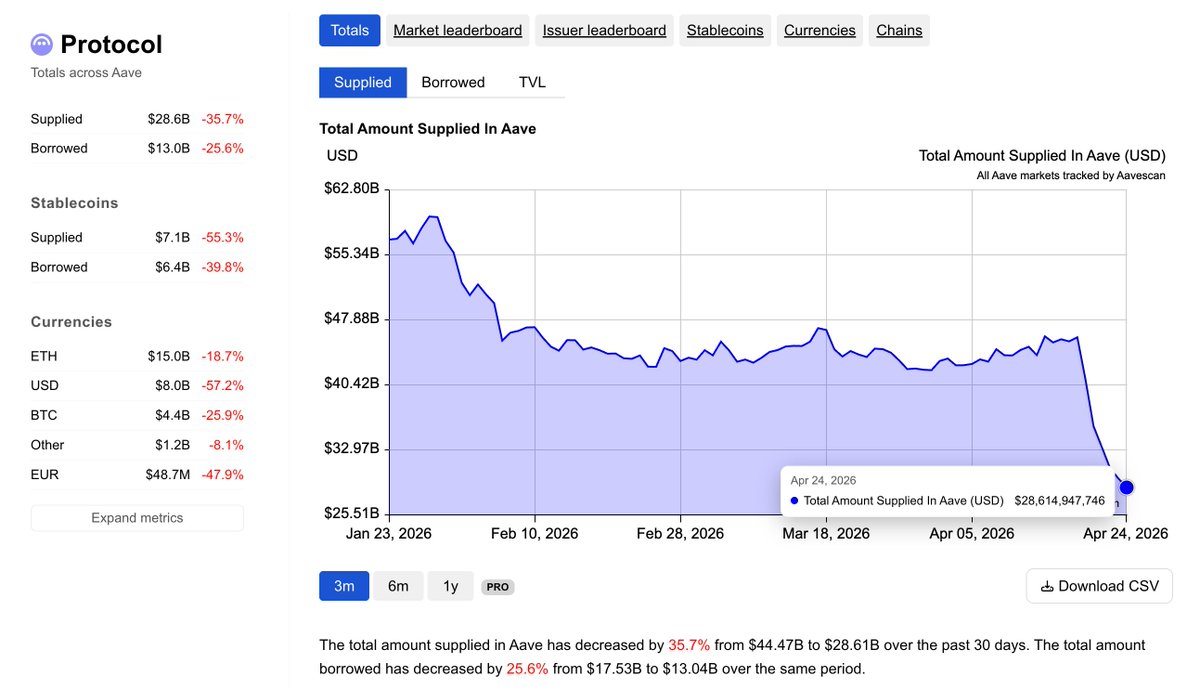Open the Market leaderboard tab
Viewport: 1200px width, 689px height.
457,30
